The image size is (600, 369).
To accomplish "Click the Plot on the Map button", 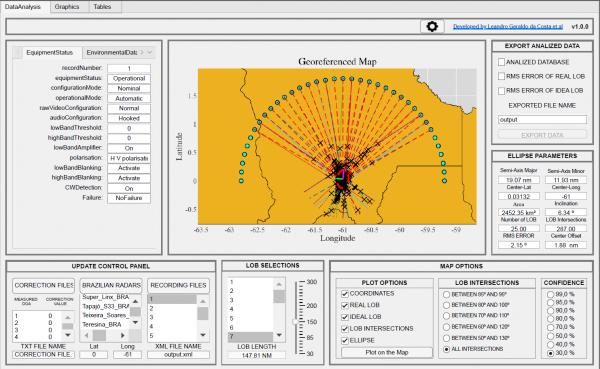I will (387, 352).
